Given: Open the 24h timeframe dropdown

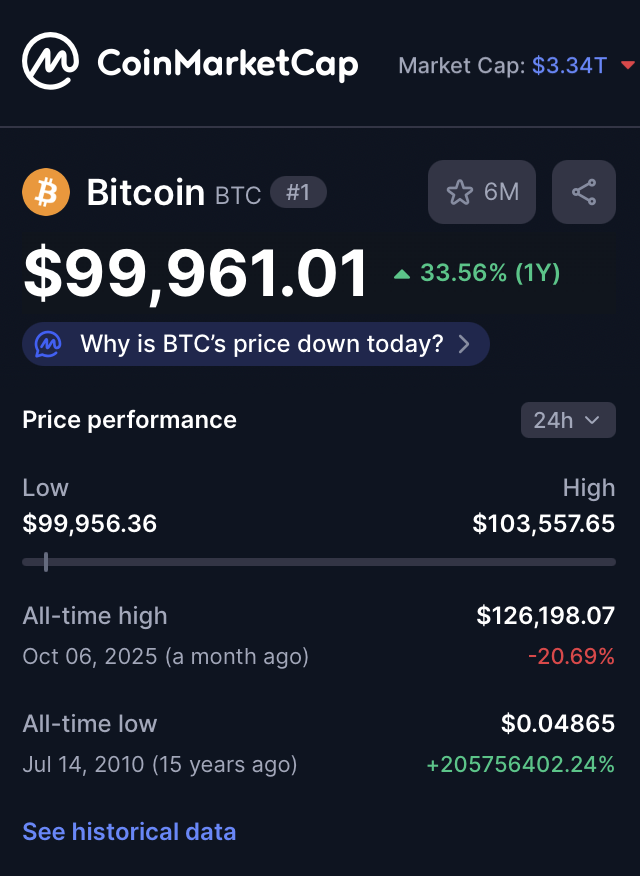Looking at the screenshot, I should (x=567, y=420).
